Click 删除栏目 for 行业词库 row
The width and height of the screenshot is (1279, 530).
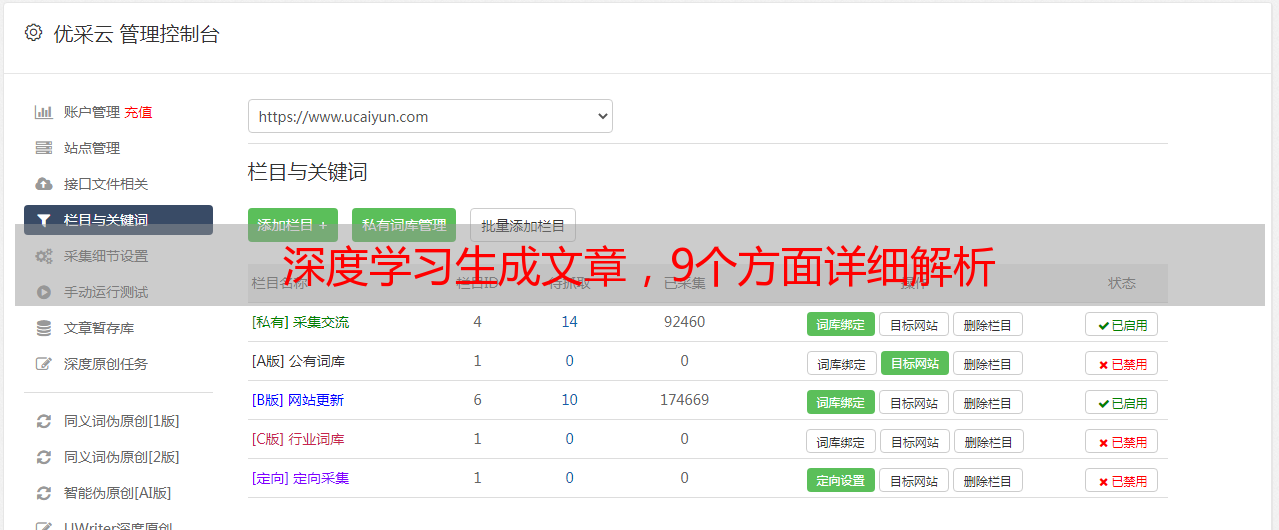coord(987,441)
